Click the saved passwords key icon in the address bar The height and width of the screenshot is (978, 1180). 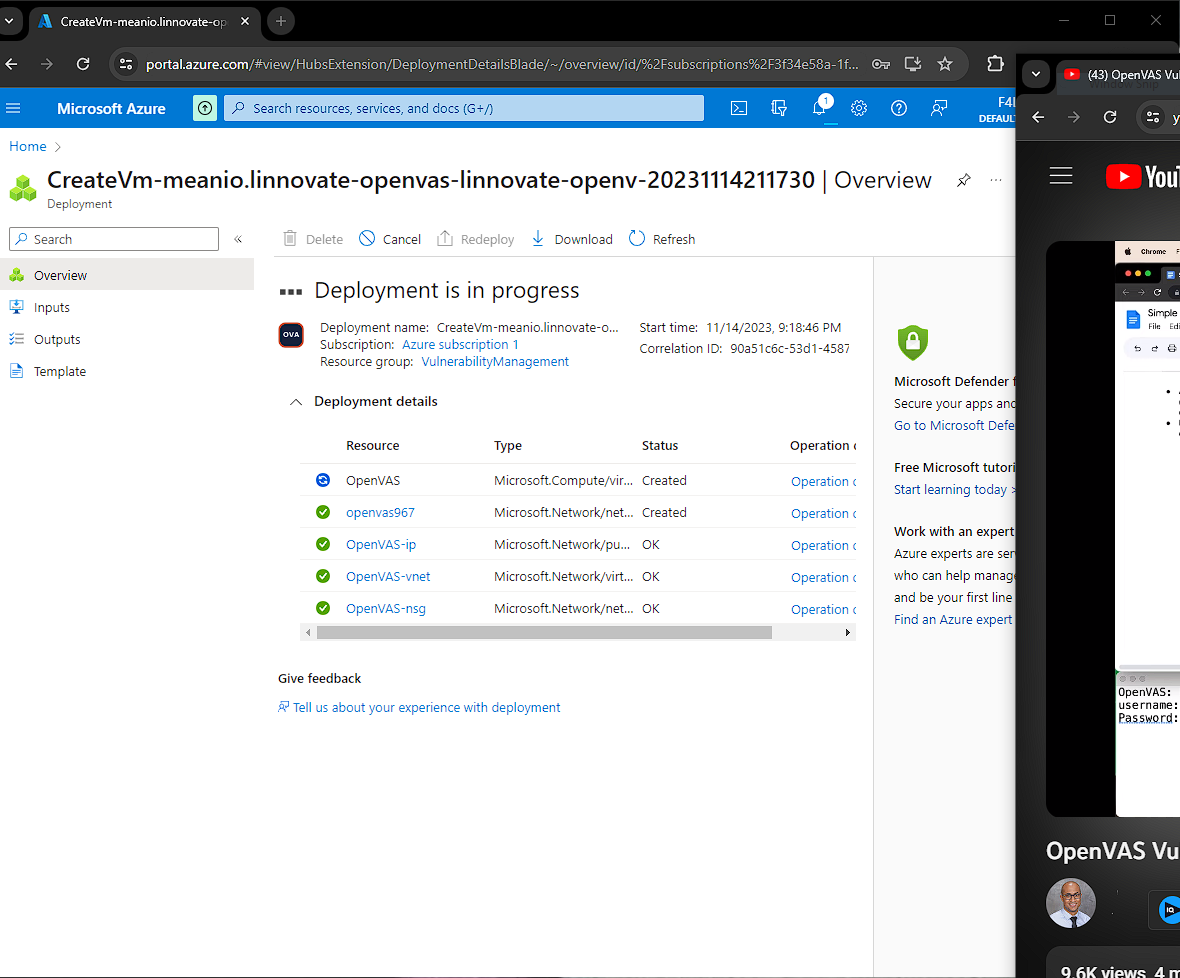point(881,64)
